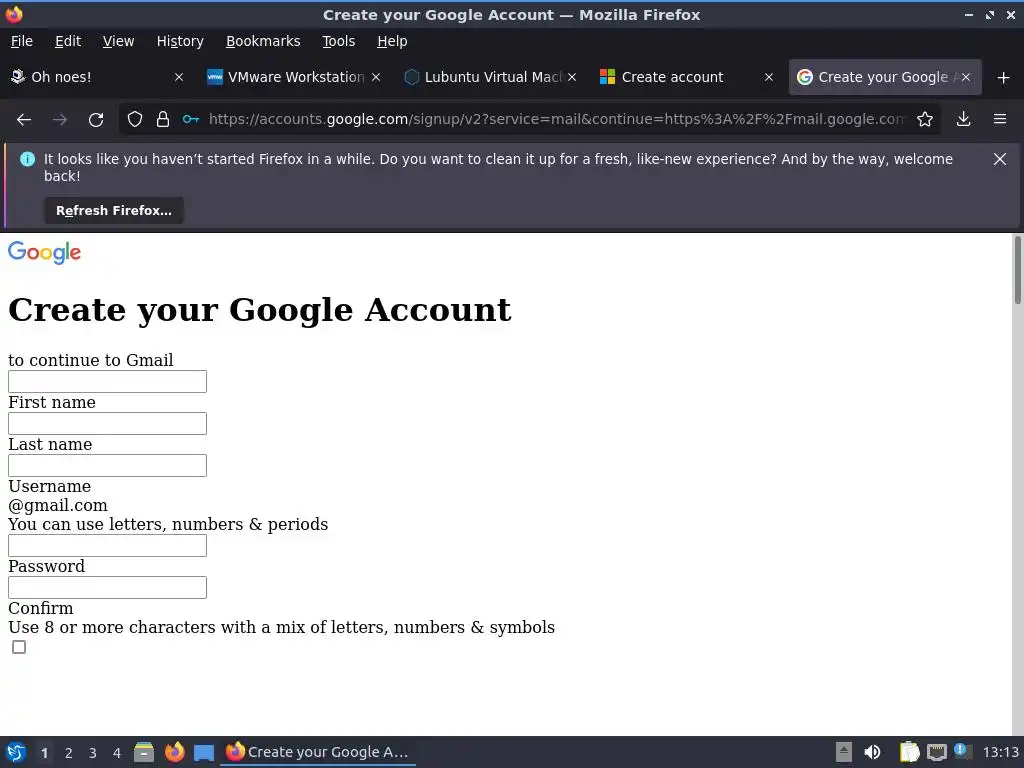Switch to virtual desktop 4
The width and height of the screenshot is (1024, 768).
[x=117, y=753]
